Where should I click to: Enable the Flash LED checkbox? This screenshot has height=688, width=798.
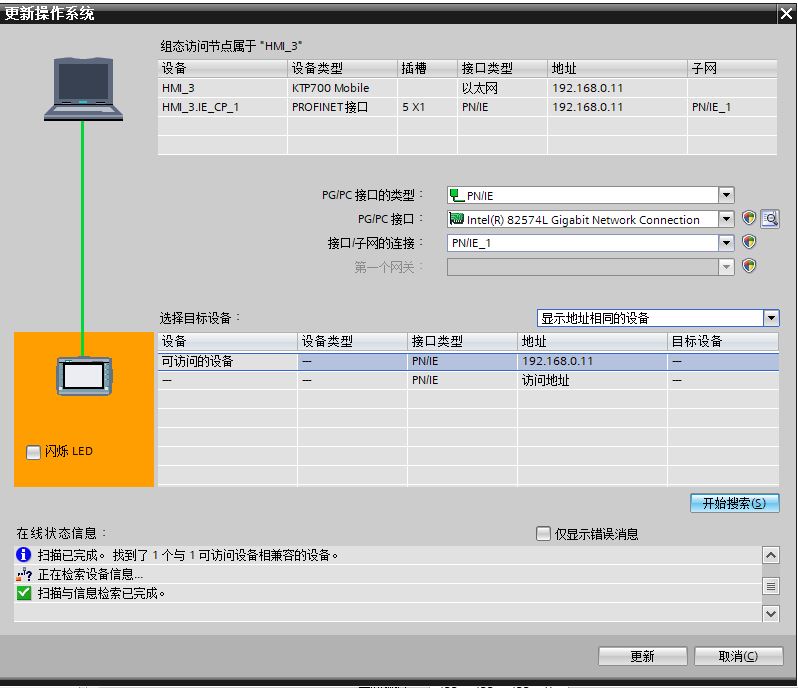(33, 452)
